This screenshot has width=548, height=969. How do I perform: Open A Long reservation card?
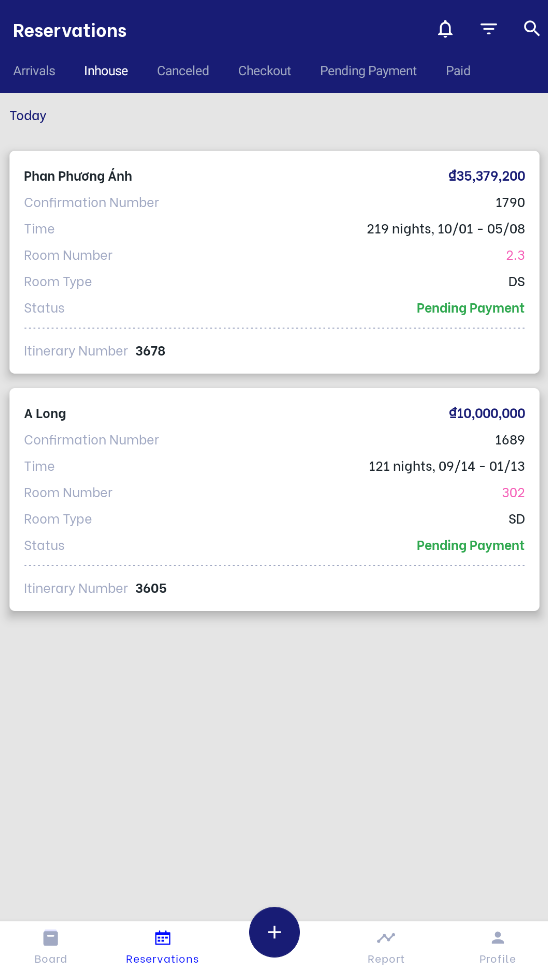[x=274, y=499]
